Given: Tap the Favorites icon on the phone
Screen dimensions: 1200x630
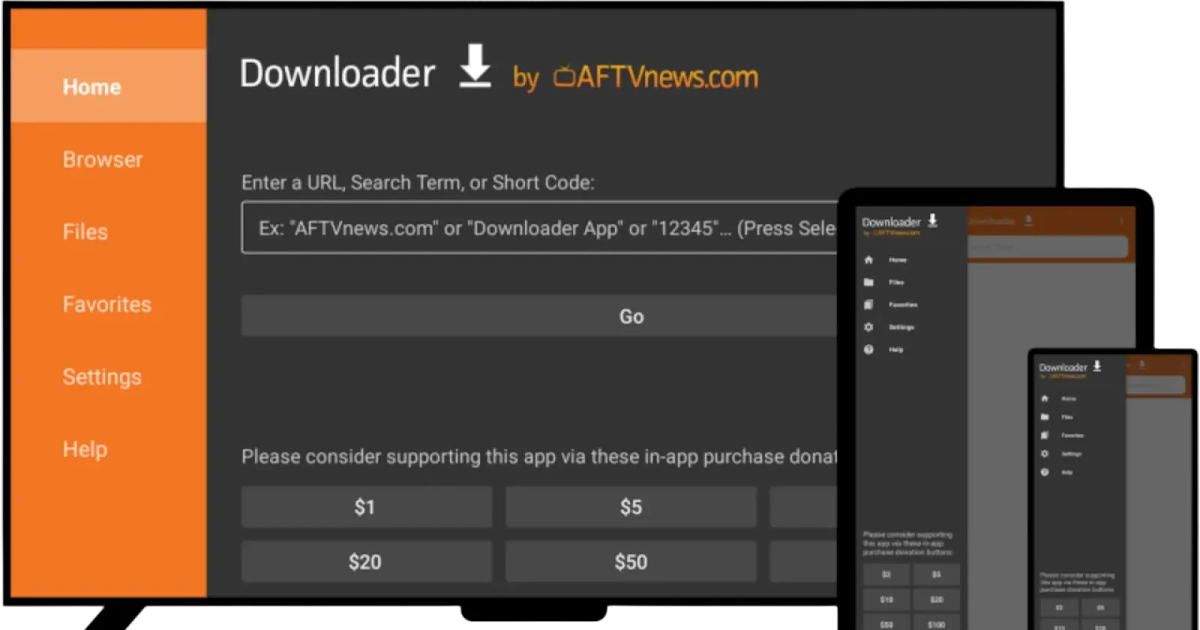Looking at the screenshot, I should click(1044, 435).
